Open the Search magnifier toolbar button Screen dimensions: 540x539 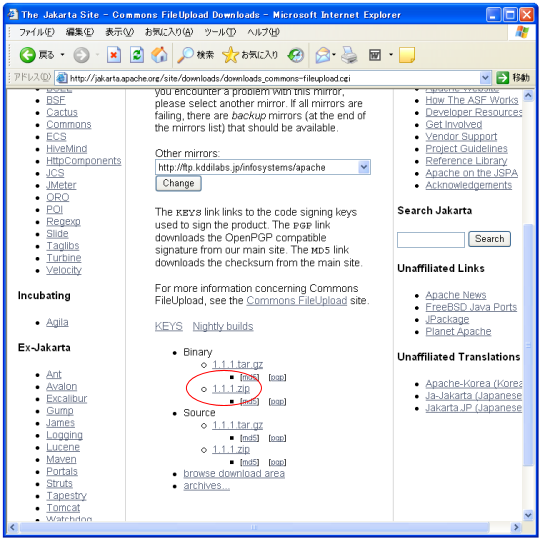(196, 55)
